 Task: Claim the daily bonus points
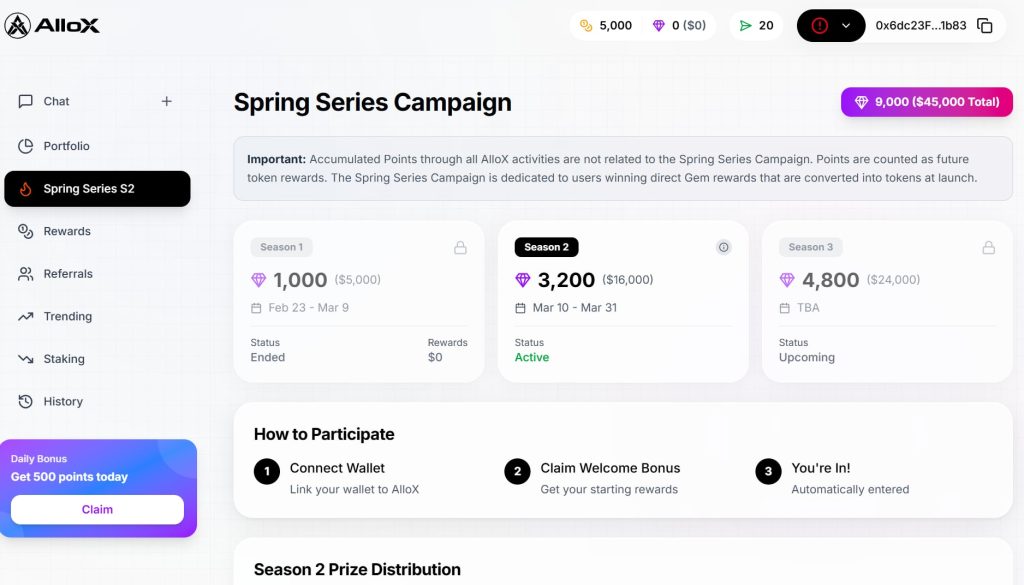point(97,510)
